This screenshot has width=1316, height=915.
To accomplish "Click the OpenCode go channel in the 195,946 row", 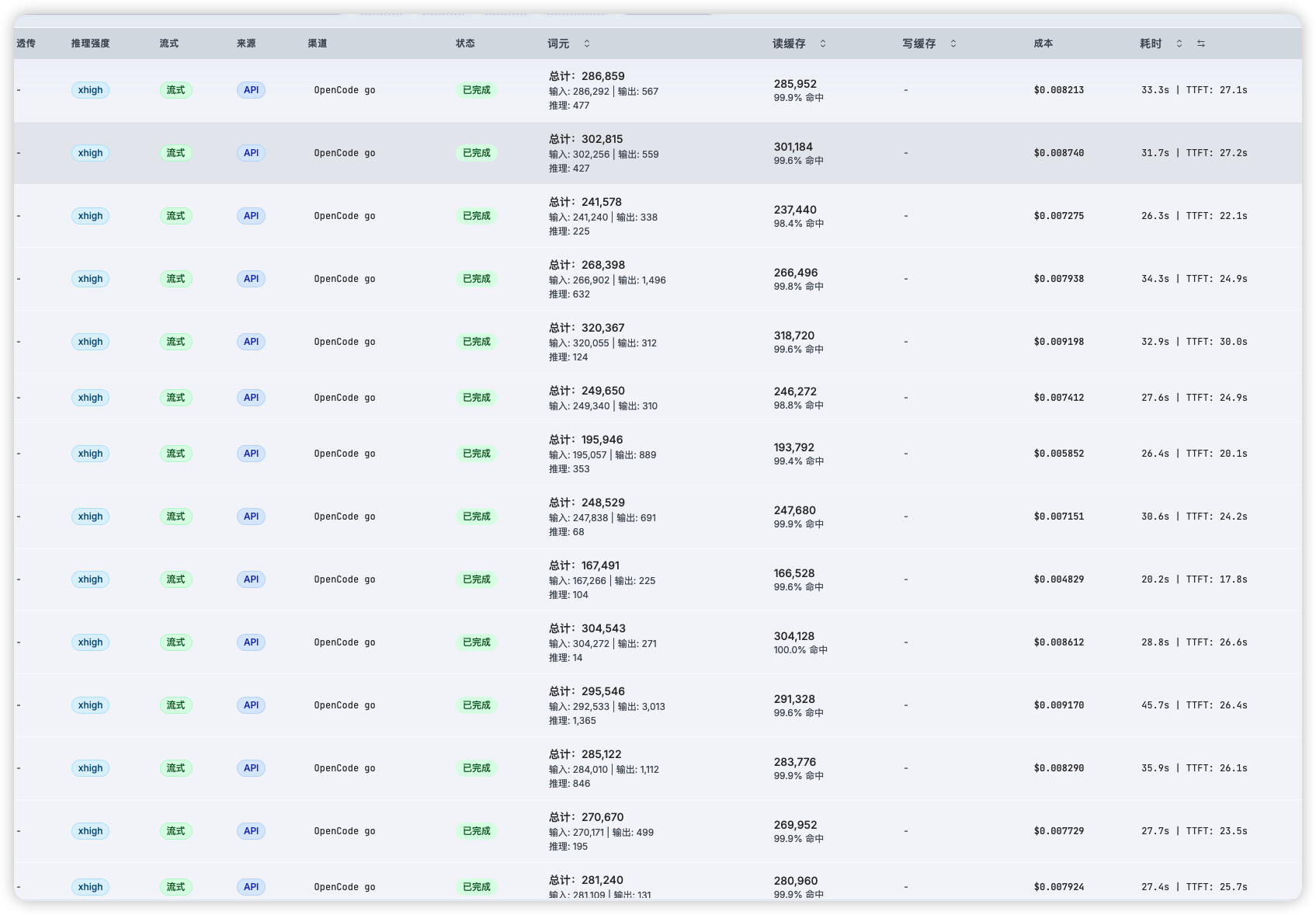I will click(345, 454).
